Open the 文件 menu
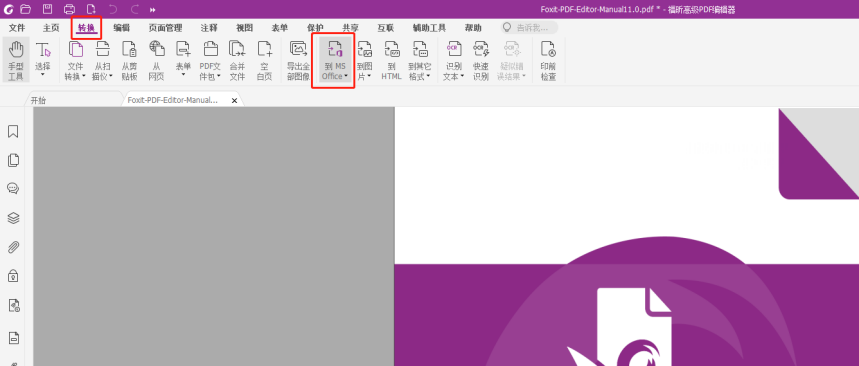859x366 pixels. (x=18, y=28)
